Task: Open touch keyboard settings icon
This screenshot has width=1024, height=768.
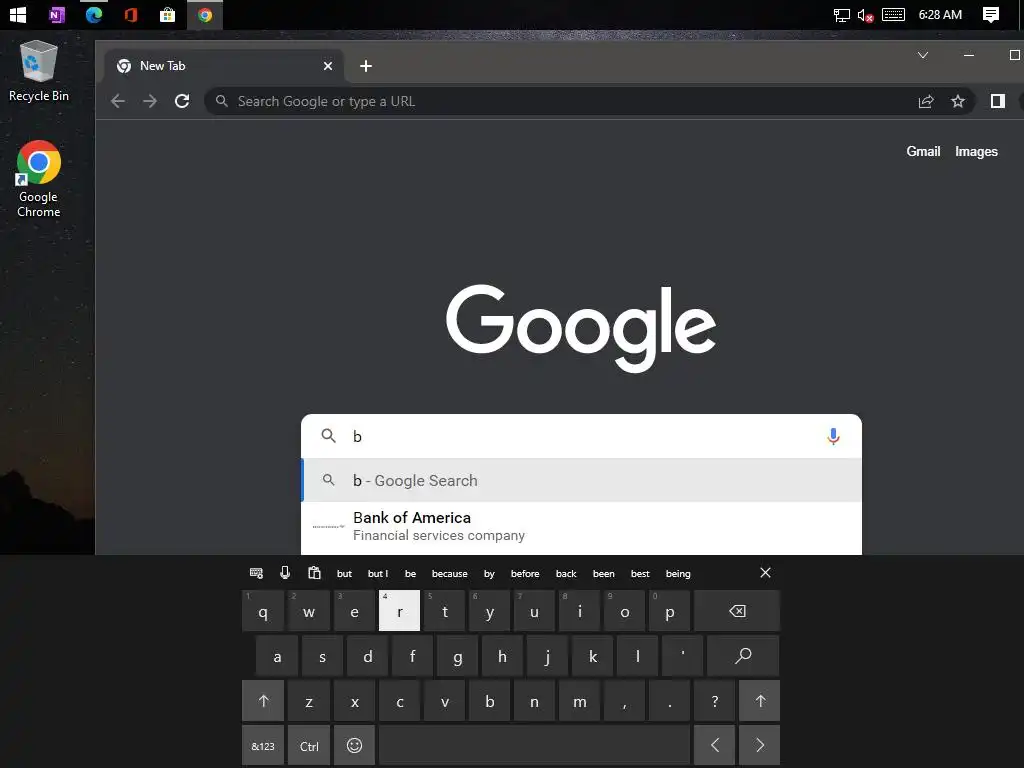Action: [x=257, y=573]
